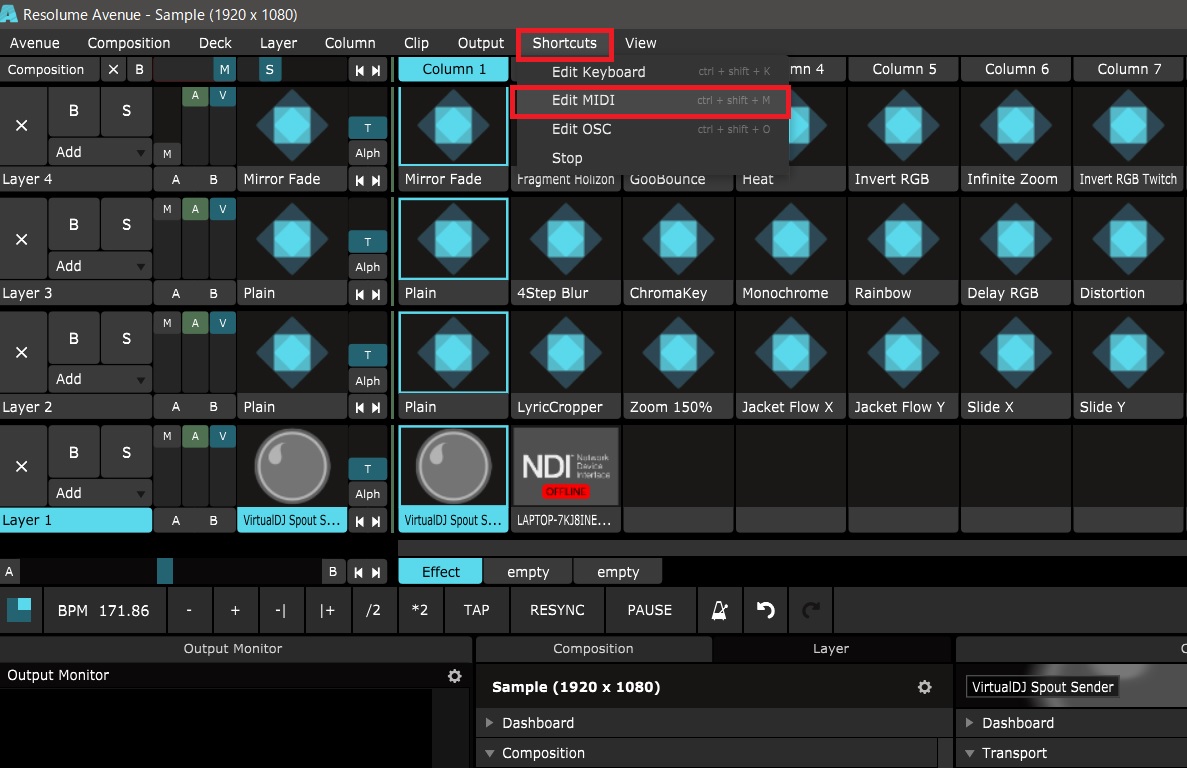The image size is (1187, 768).
Task: Click Layer 4 next clip arrow
Action: 376,180
